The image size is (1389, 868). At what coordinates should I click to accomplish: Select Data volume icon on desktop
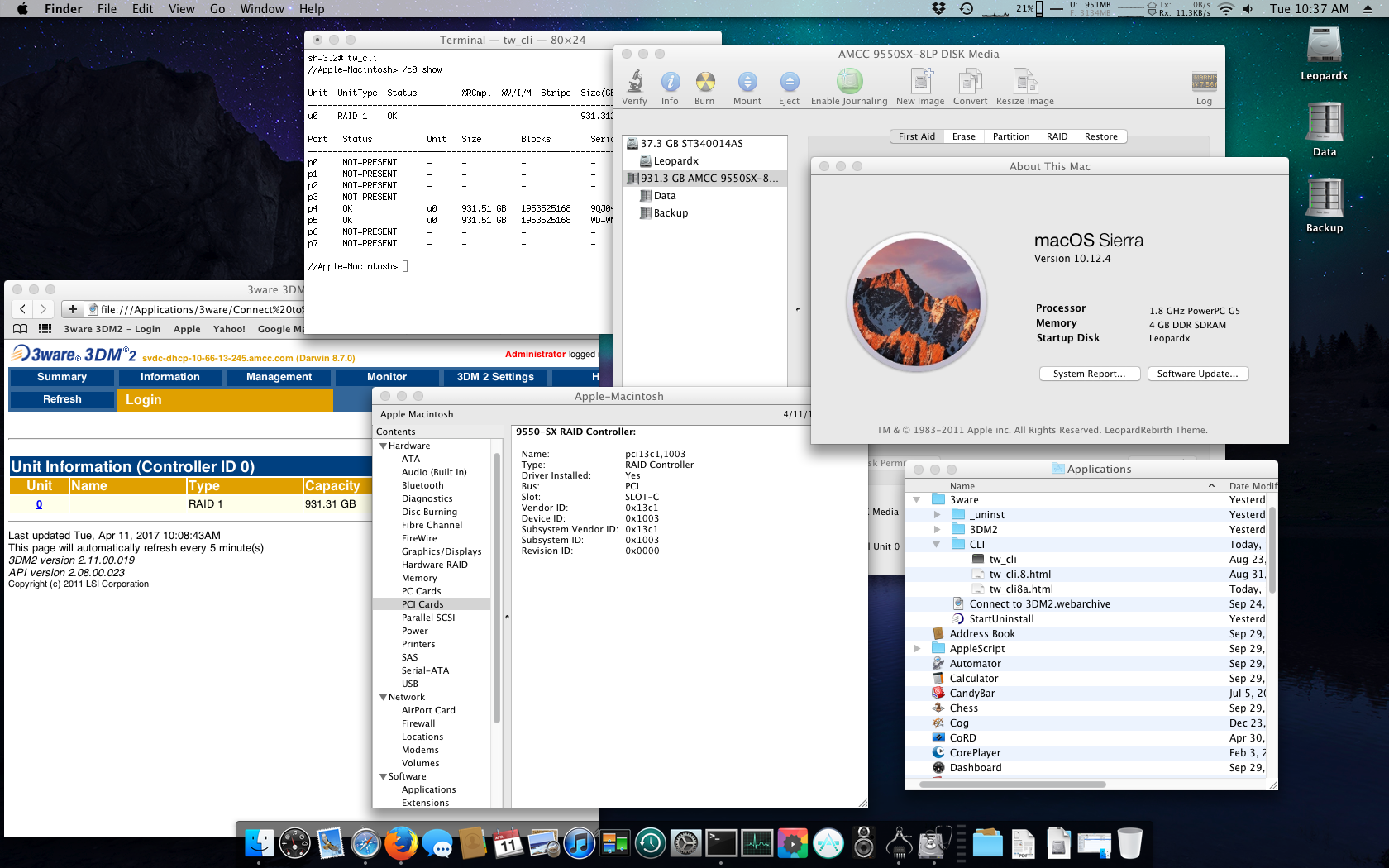pos(1324,122)
